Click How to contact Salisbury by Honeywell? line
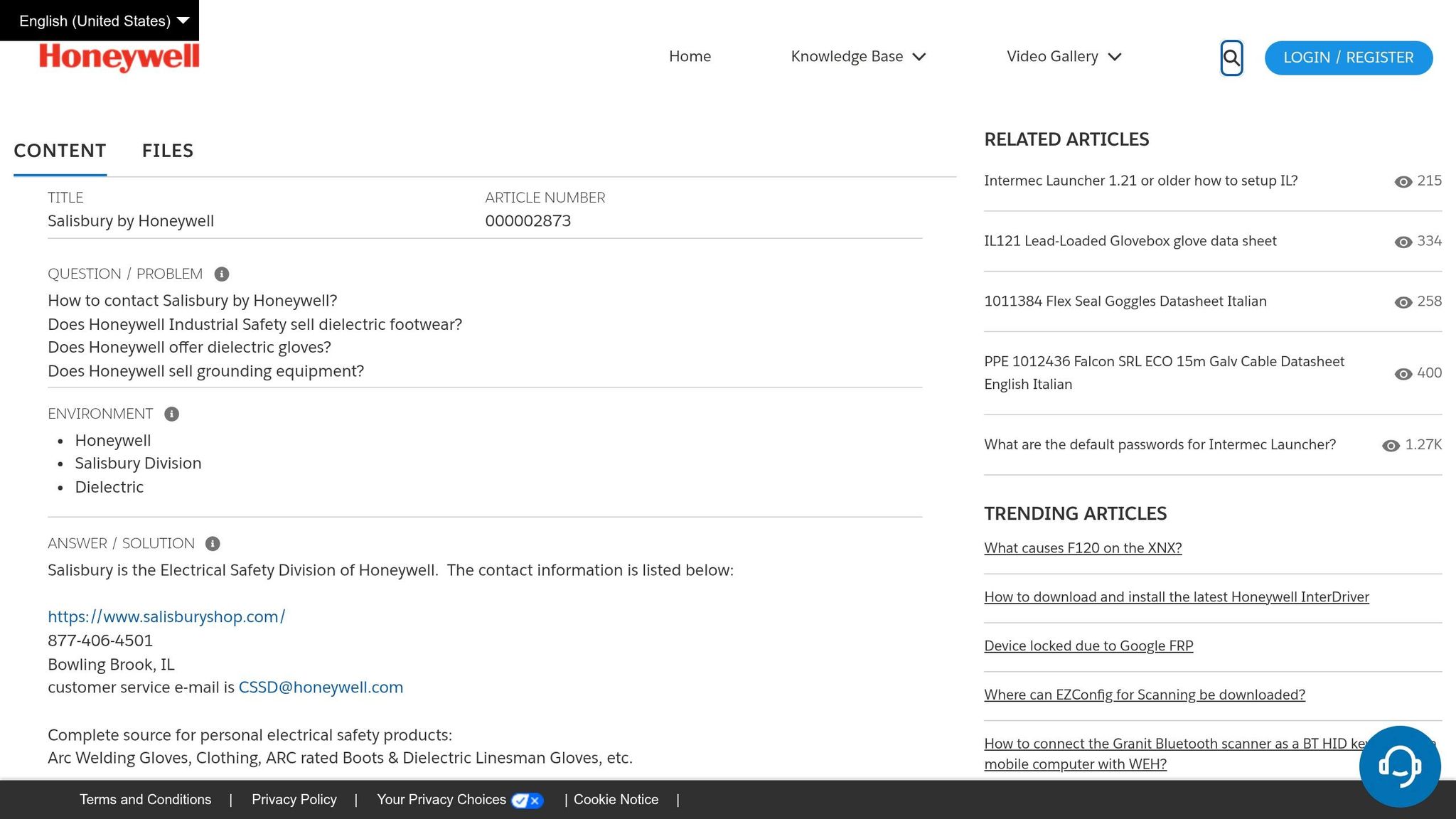The image size is (1456, 819). pos(193,301)
